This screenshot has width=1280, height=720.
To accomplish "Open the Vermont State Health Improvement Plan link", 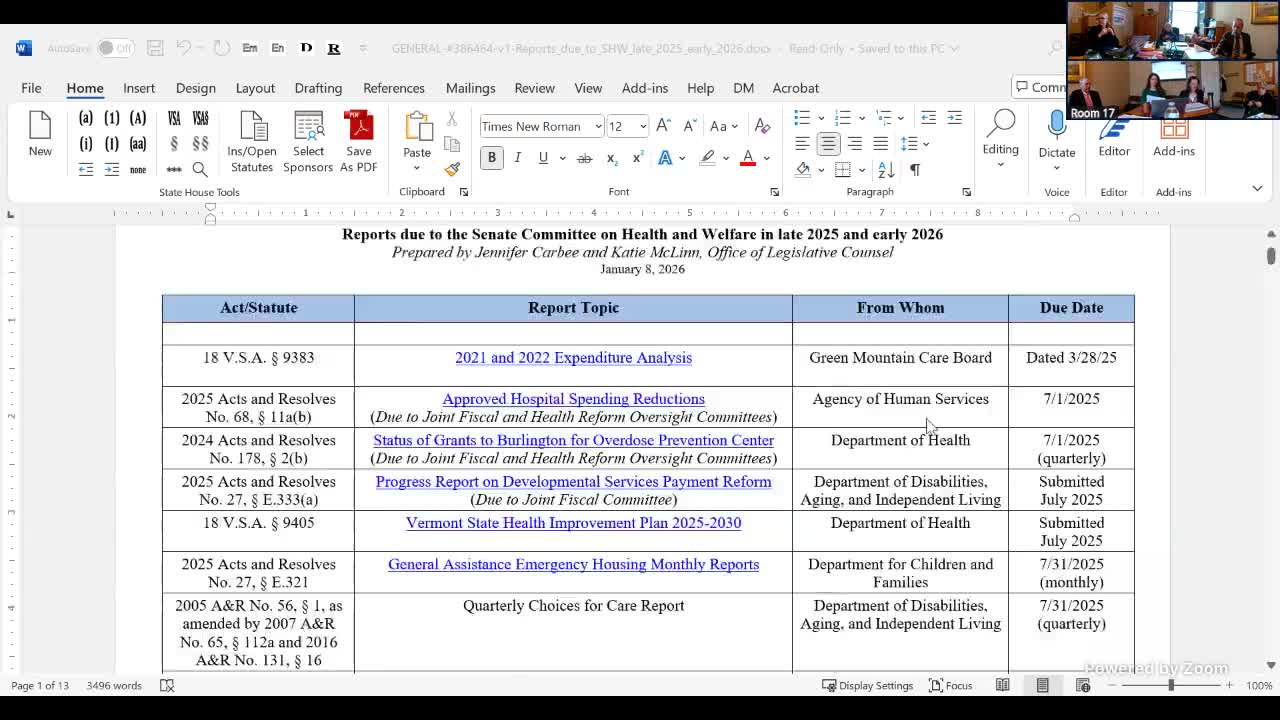I will [573, 523].
